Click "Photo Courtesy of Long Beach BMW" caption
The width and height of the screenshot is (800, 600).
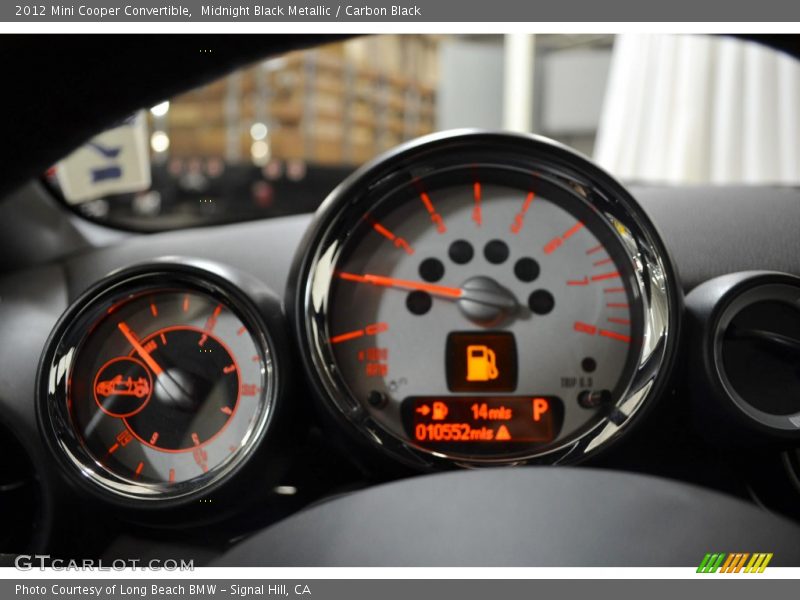tap(116, 590)
